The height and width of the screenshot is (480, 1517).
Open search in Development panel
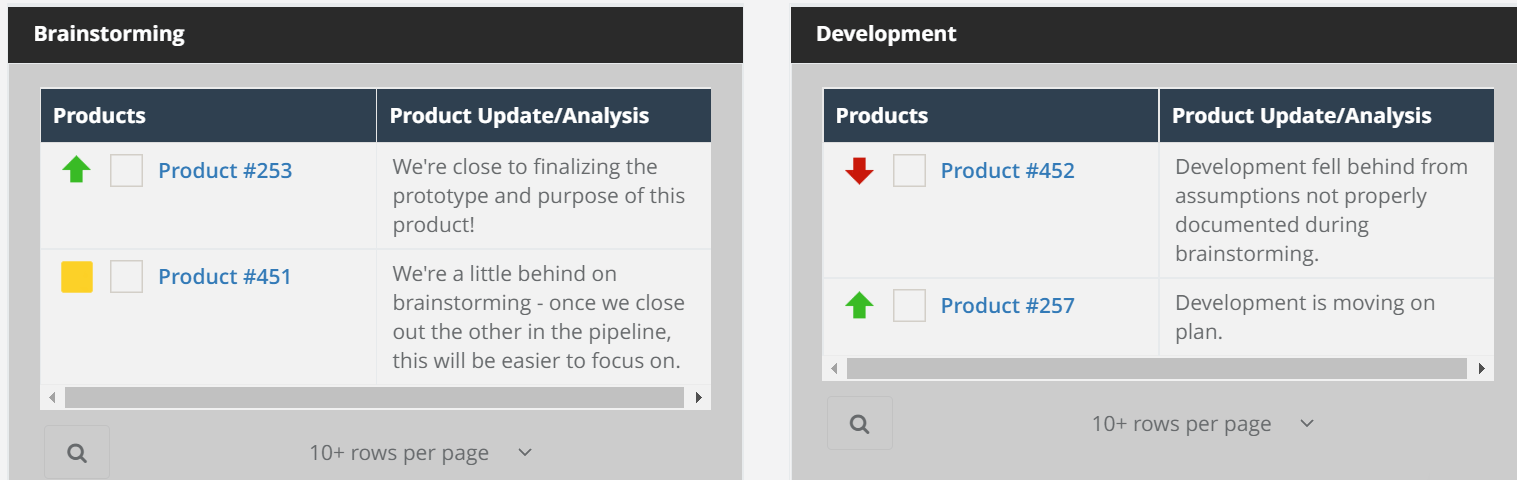(x=859, y=424)
